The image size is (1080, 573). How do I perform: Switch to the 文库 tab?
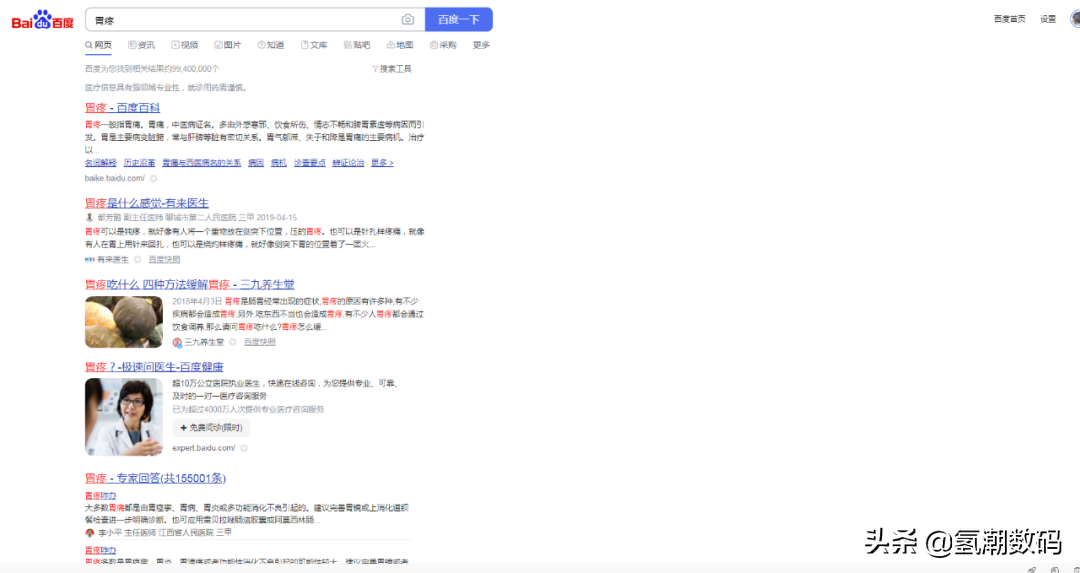pyautogui.click(x=314, y=45)
